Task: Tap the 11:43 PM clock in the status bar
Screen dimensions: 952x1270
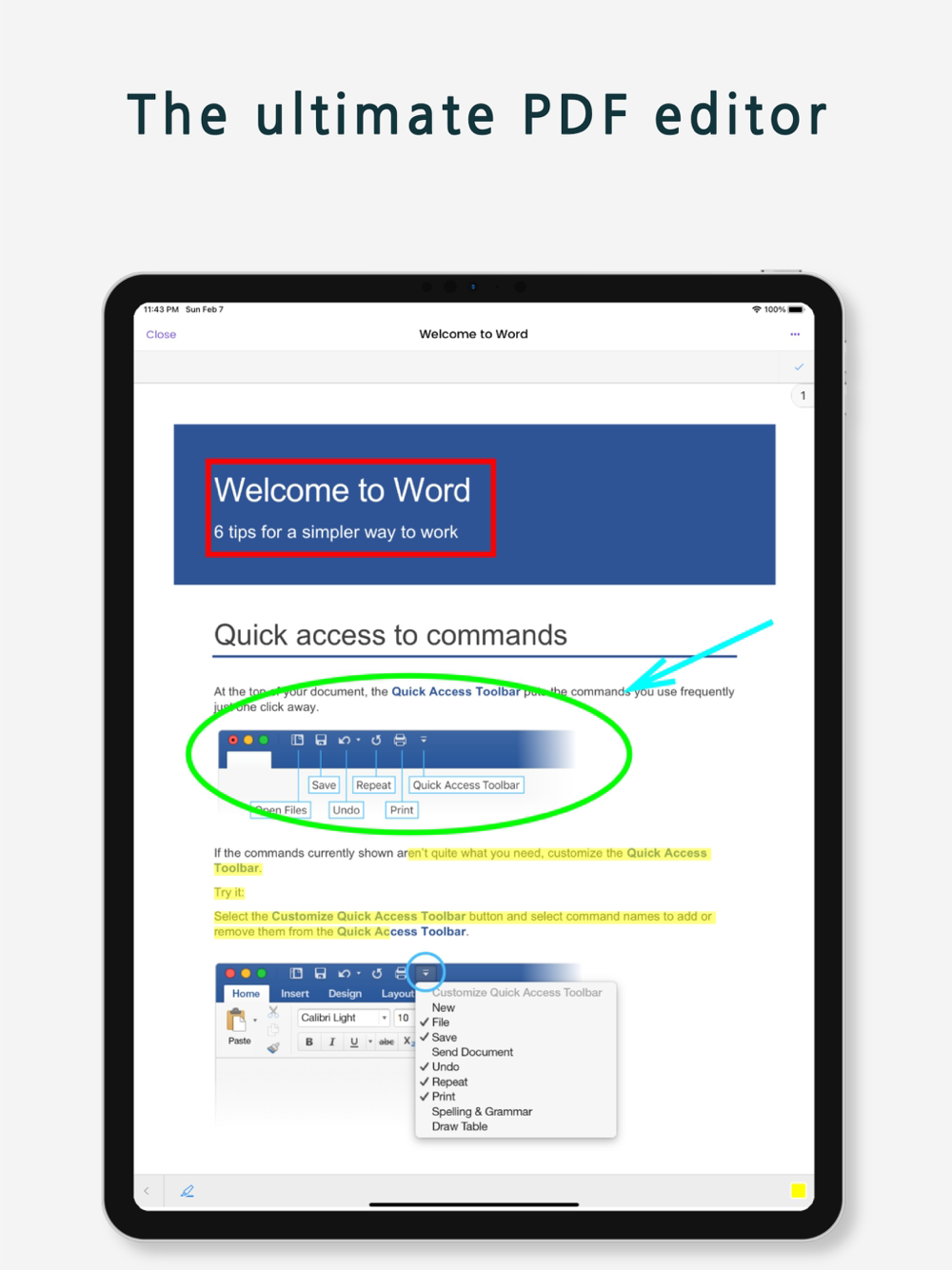Action: 161,309
